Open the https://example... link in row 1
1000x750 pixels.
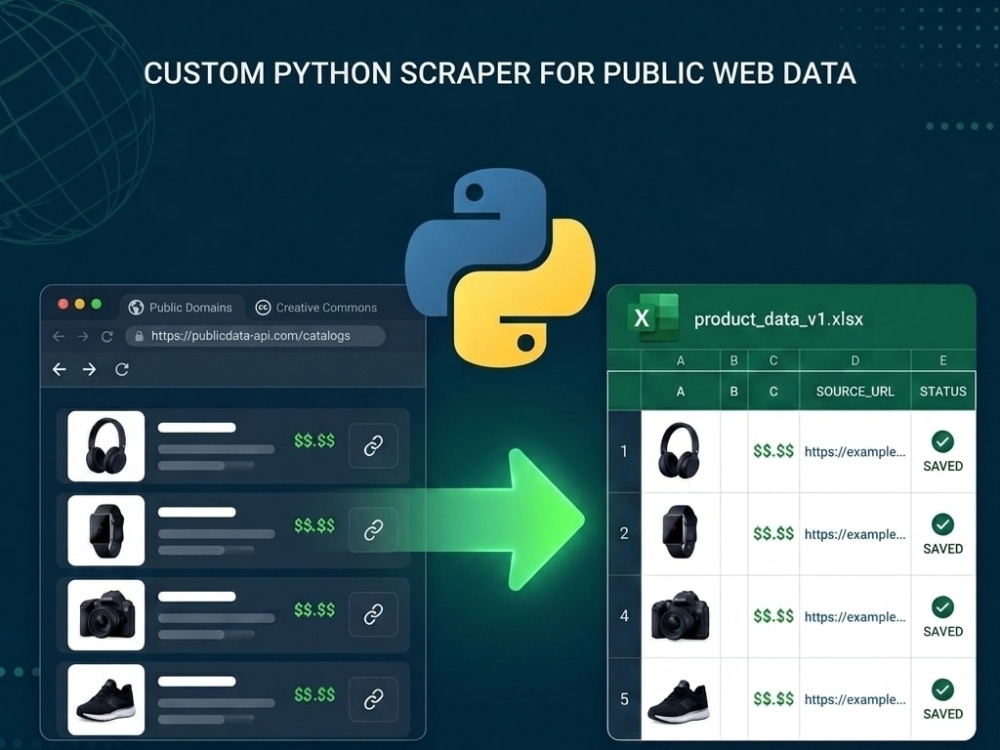coord(855,452)
